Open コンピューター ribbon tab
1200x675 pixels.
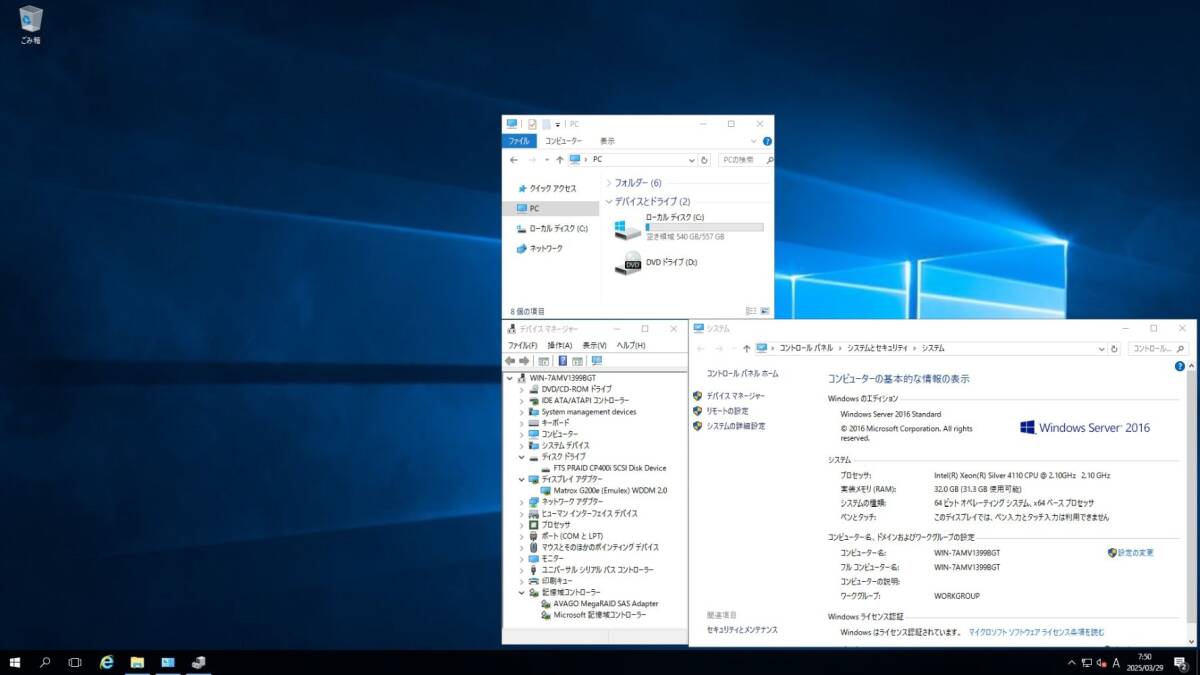(x=563, y=142)
